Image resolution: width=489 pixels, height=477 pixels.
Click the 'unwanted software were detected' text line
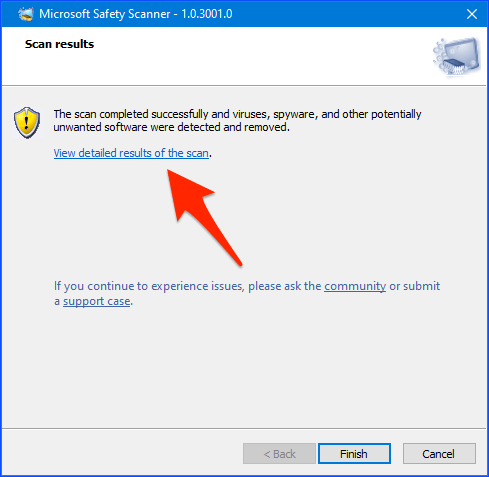click(171, 127)
